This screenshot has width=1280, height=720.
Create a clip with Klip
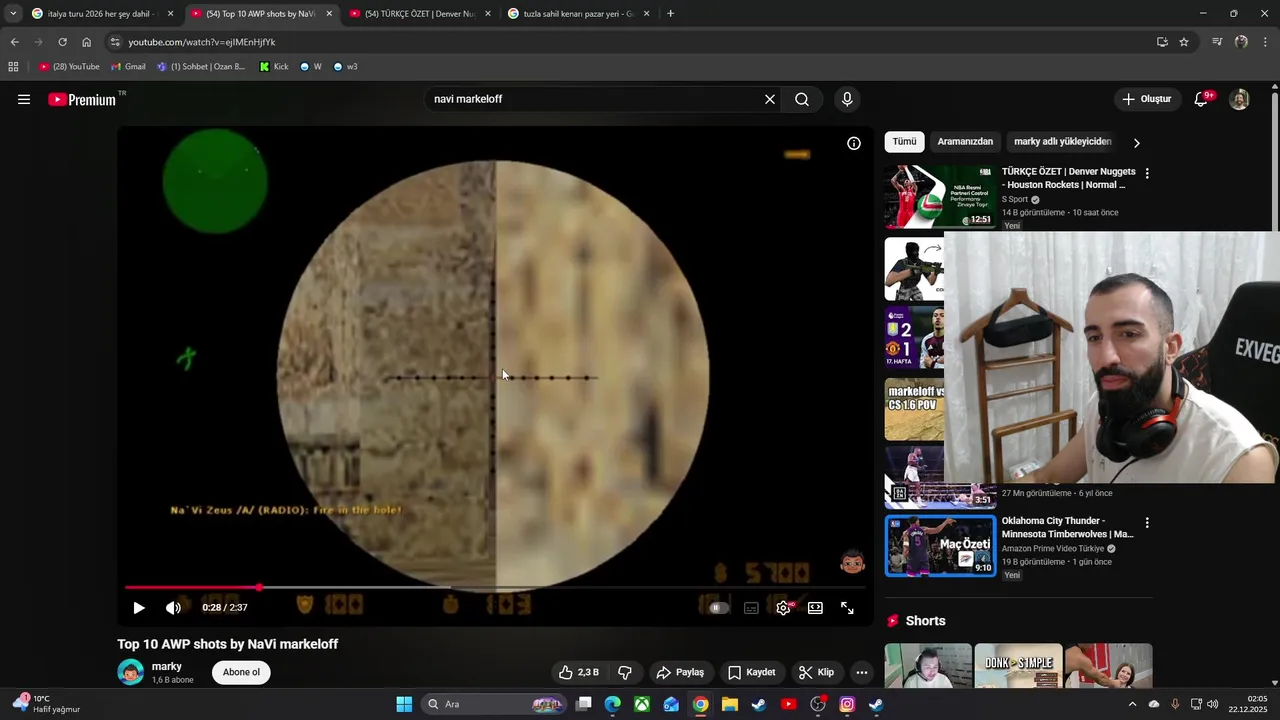coord(816,672)
